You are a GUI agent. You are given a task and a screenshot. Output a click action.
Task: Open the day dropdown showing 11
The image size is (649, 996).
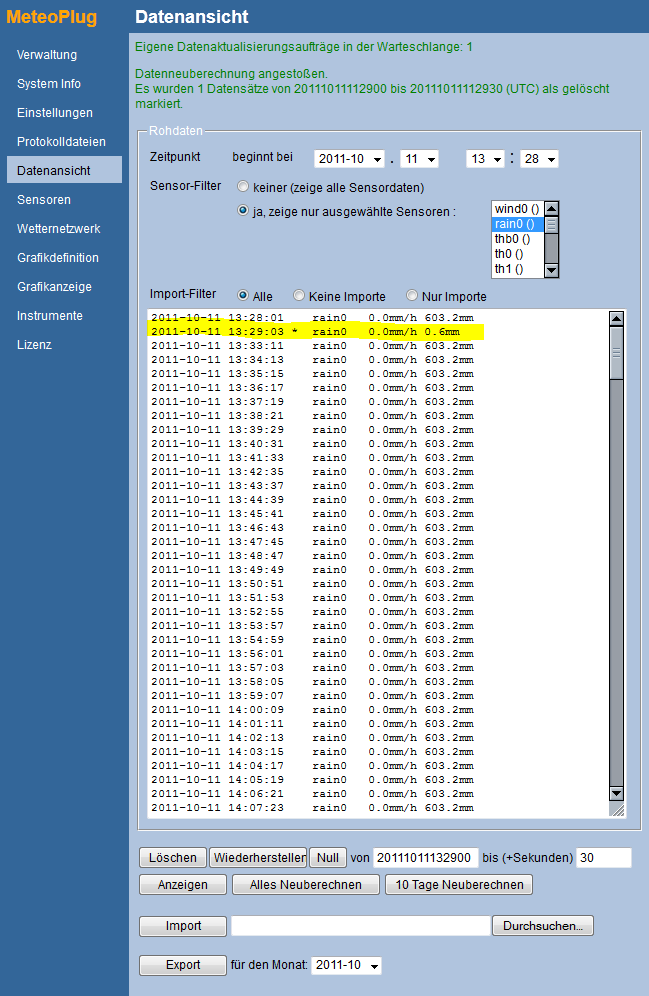tap(419, 159)
